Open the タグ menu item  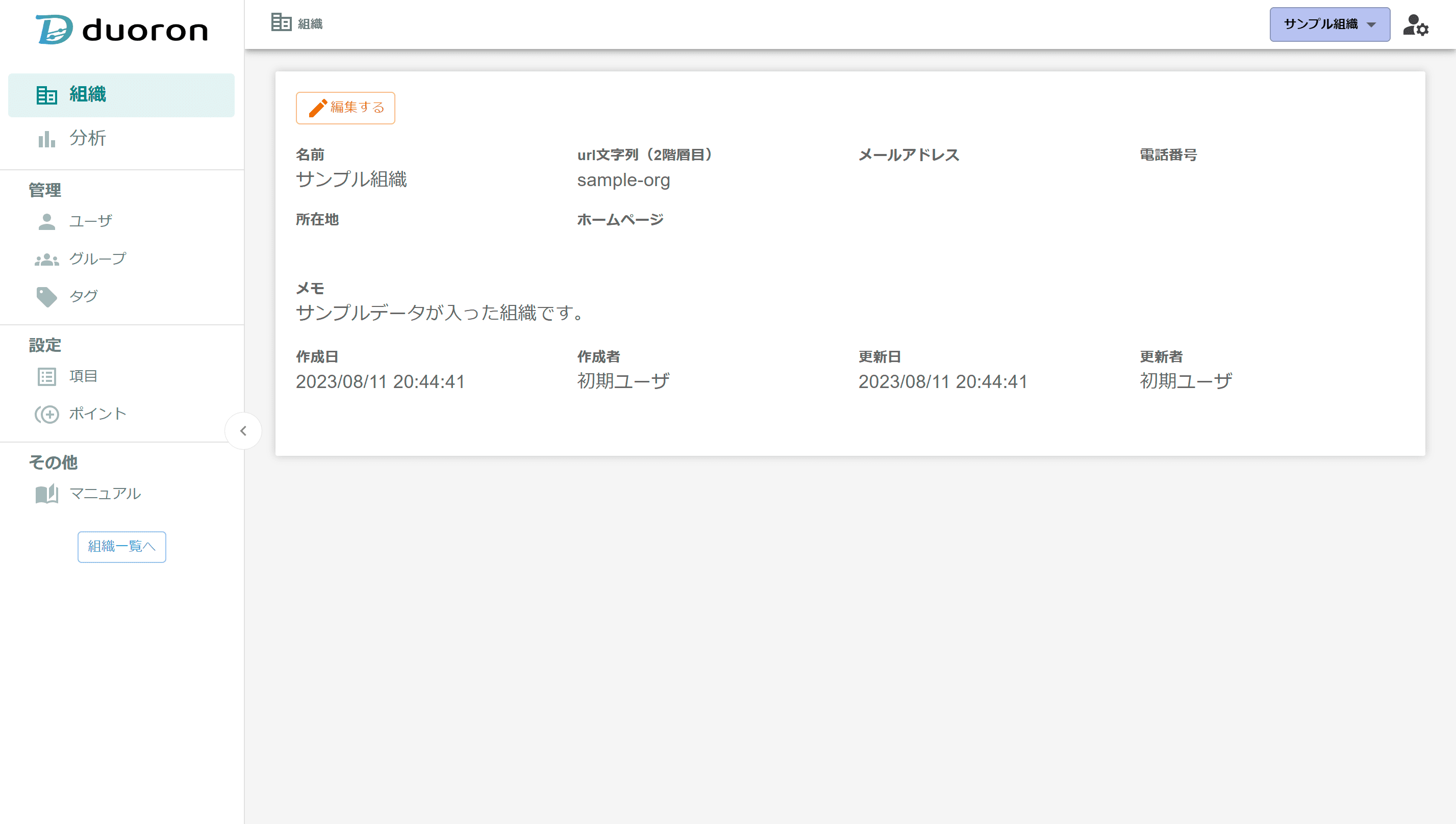pos(121,297)
